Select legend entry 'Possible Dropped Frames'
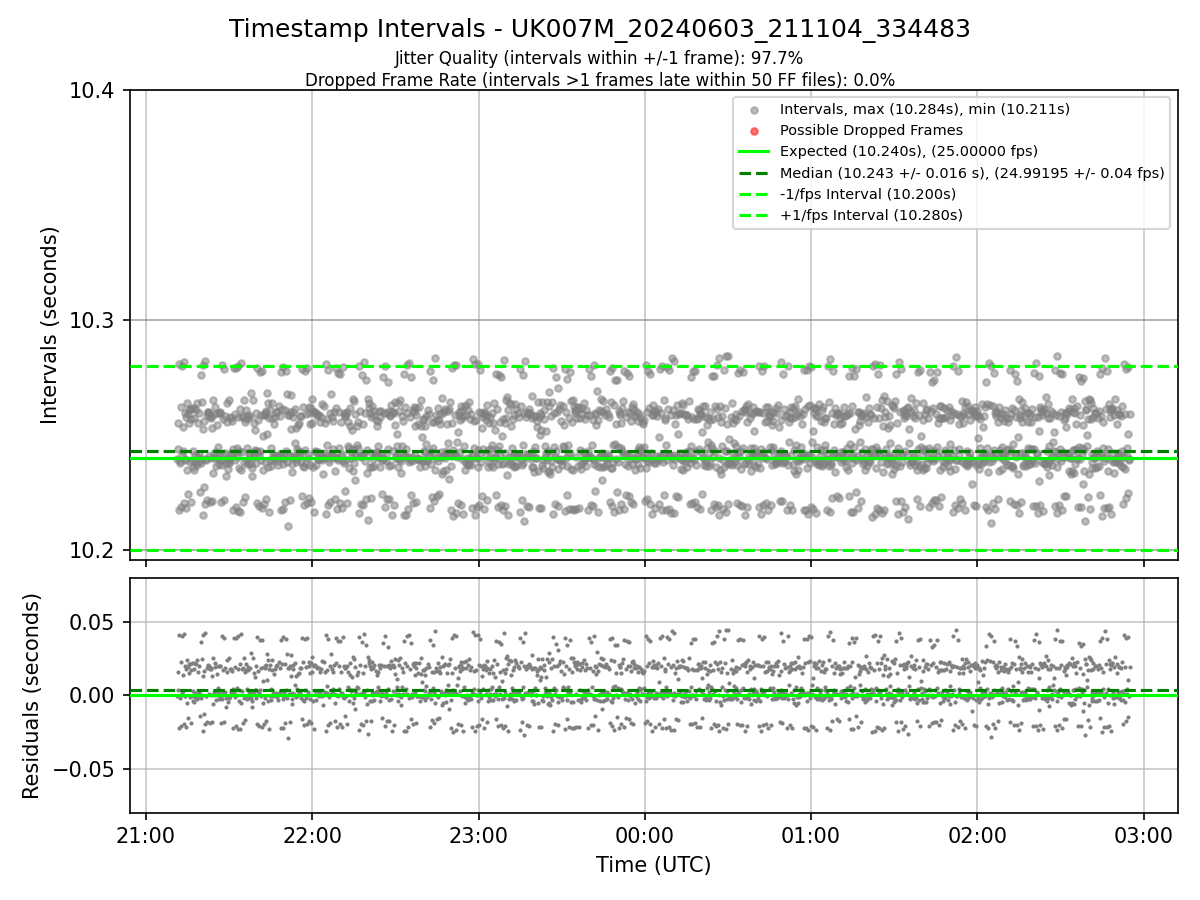1200x900 pixels. point(871,130)
